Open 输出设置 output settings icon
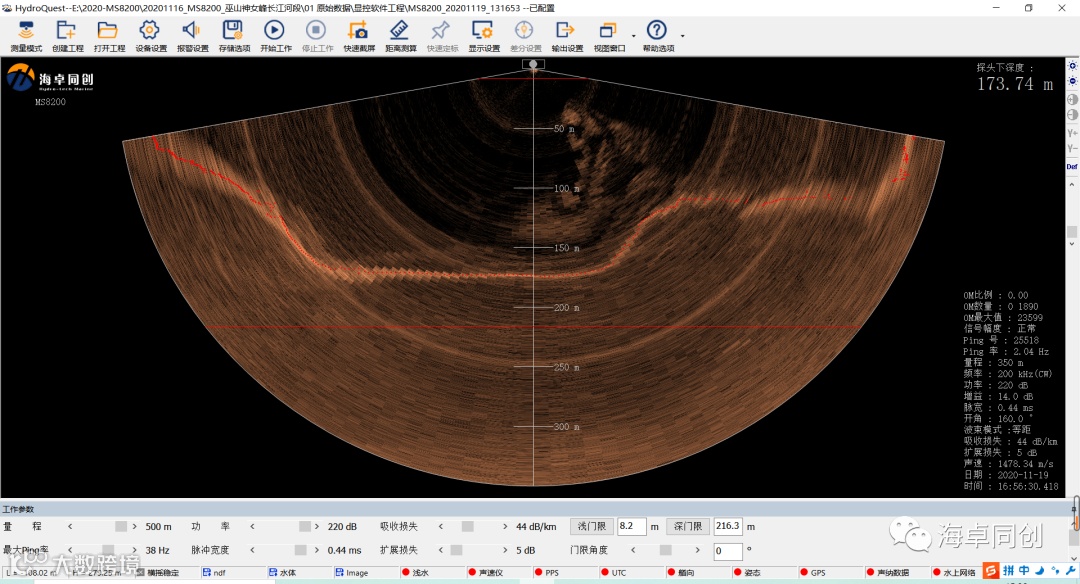This screenshot has height=584, width=1080. pyautogui.click(x=565, y=31)
